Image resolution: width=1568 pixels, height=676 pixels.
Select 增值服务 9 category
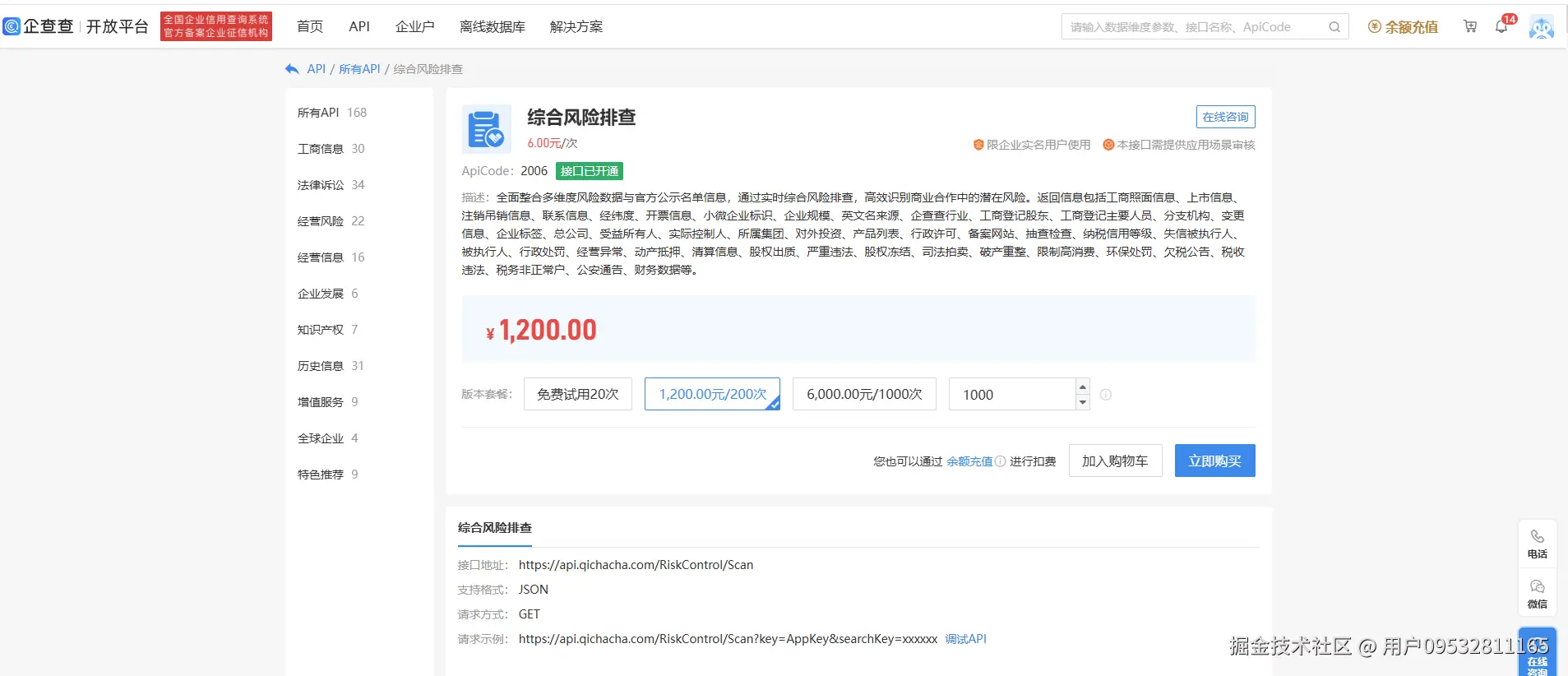click(x=328, y=402)
